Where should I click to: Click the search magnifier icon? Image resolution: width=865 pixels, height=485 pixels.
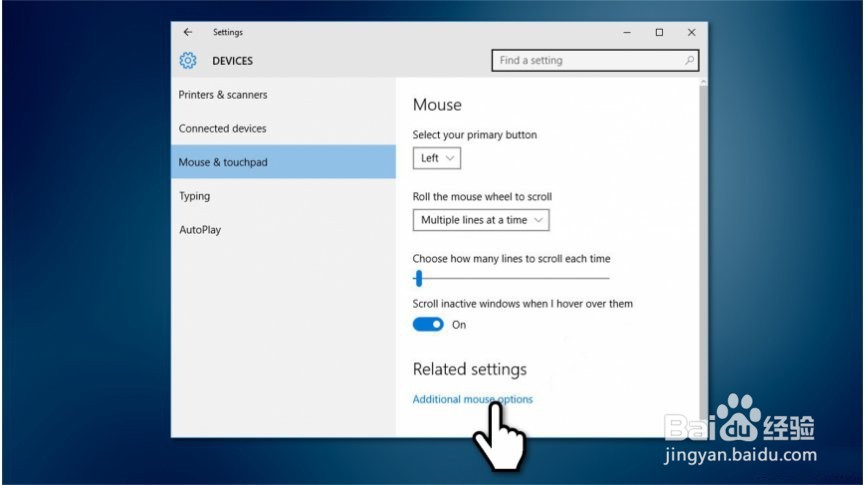(689, 60)
